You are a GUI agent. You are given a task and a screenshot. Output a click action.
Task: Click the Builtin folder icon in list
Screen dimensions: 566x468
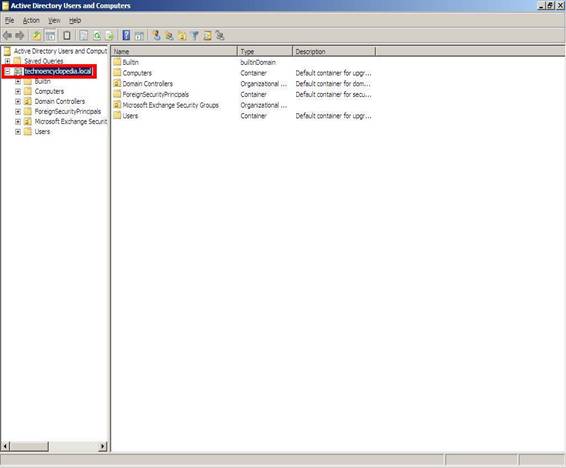pyautogui.click(x=117, y=62)
